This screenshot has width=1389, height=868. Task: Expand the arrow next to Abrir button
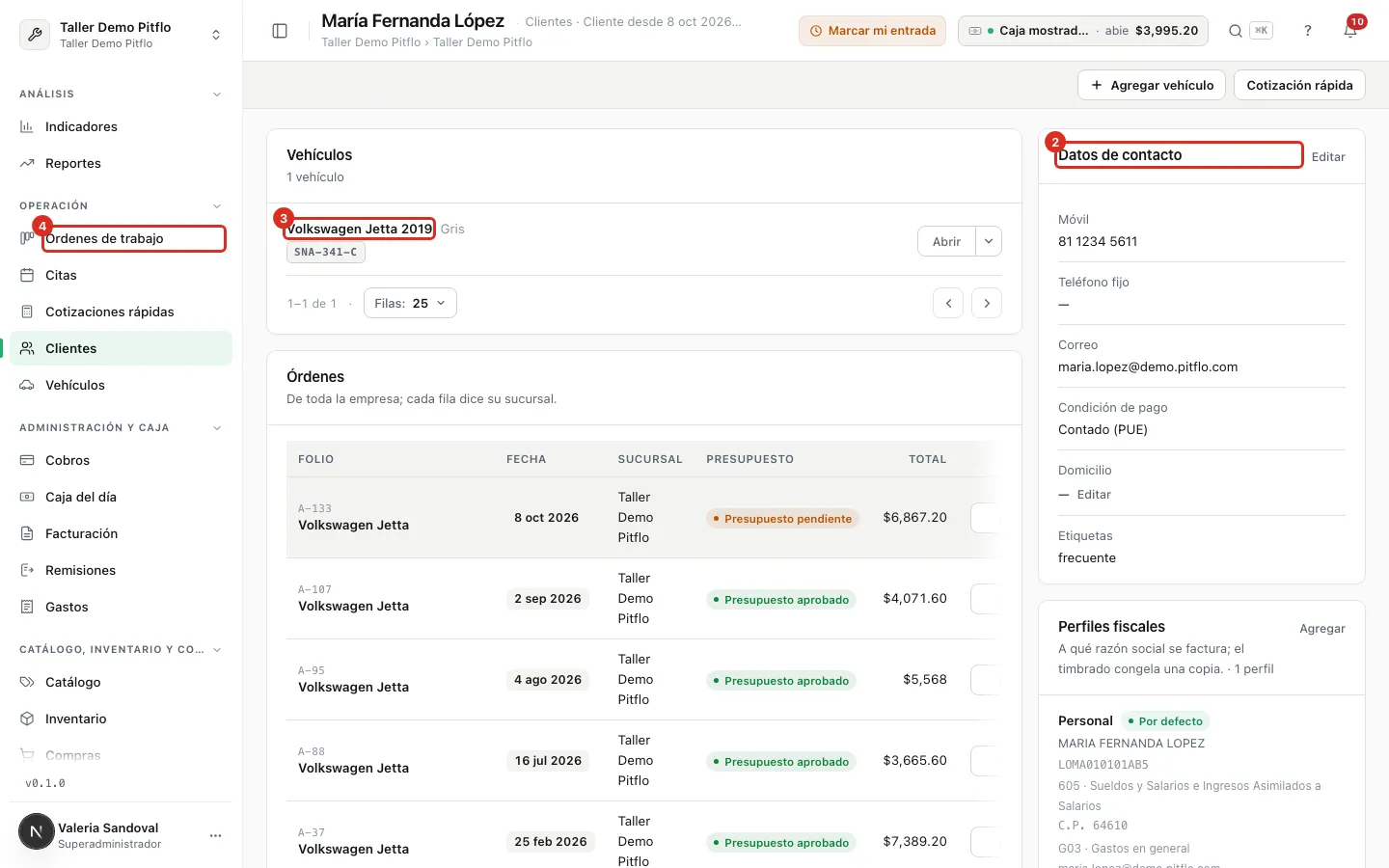[989, 241]
